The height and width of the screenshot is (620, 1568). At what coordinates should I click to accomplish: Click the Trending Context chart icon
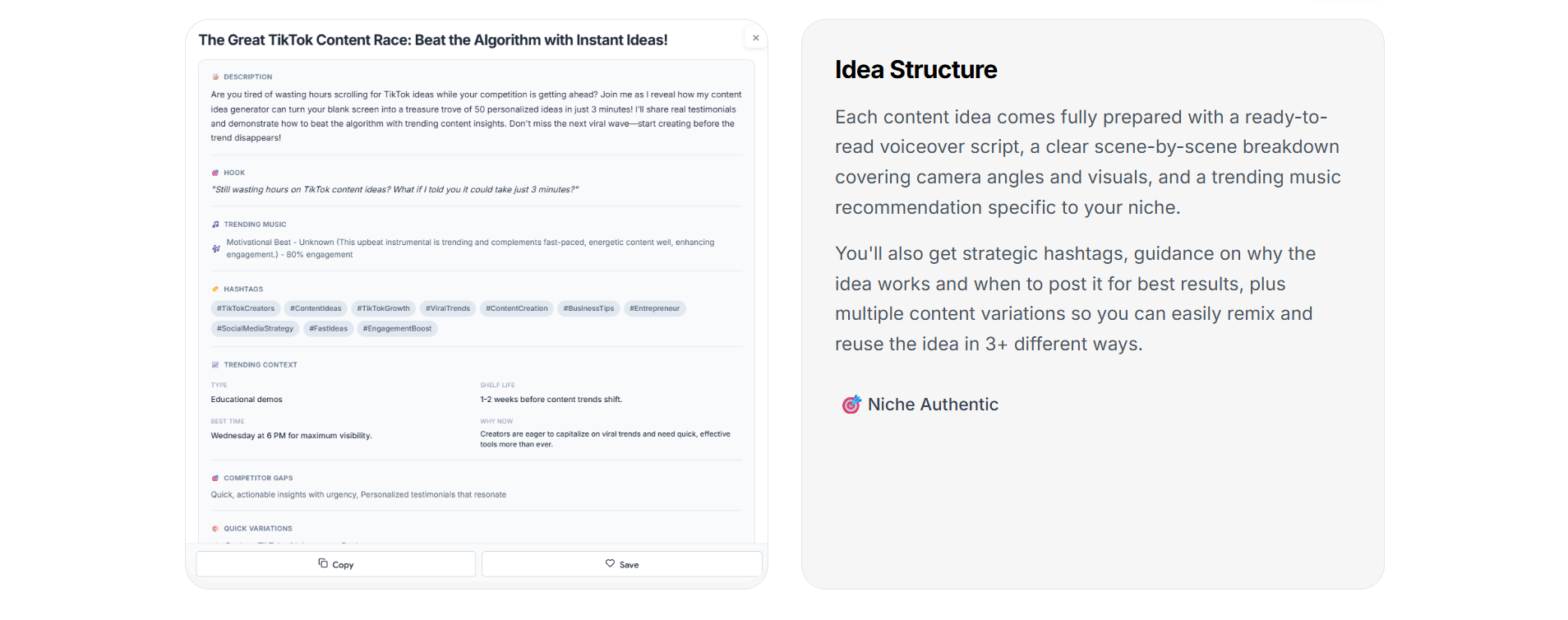[x=215, y=364]
